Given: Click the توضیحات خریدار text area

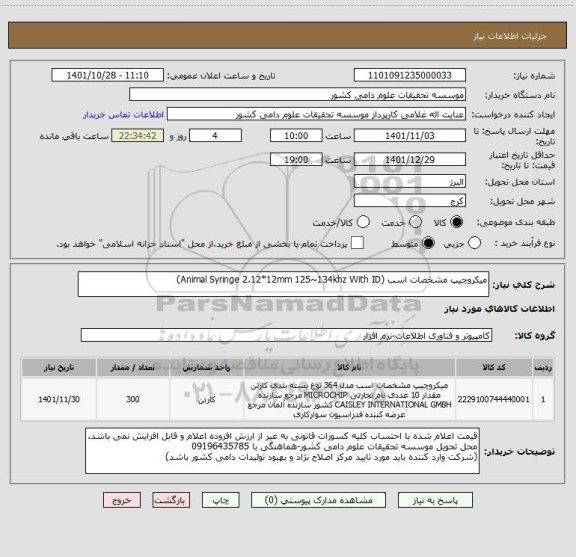Looking at the screenshot, I should 282,450.
